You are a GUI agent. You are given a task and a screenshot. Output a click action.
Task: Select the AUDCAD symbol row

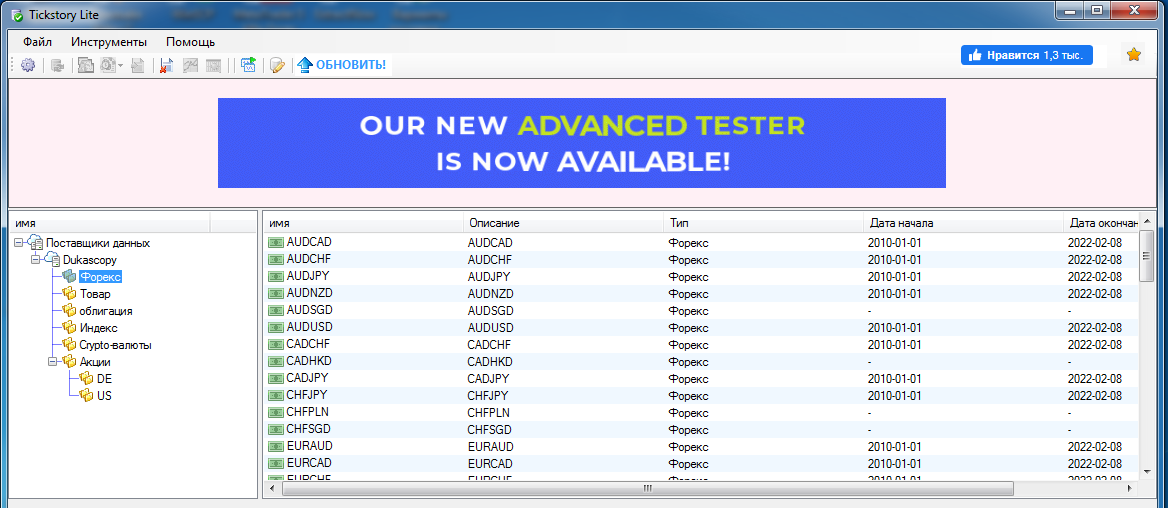[x=702, y=242]
